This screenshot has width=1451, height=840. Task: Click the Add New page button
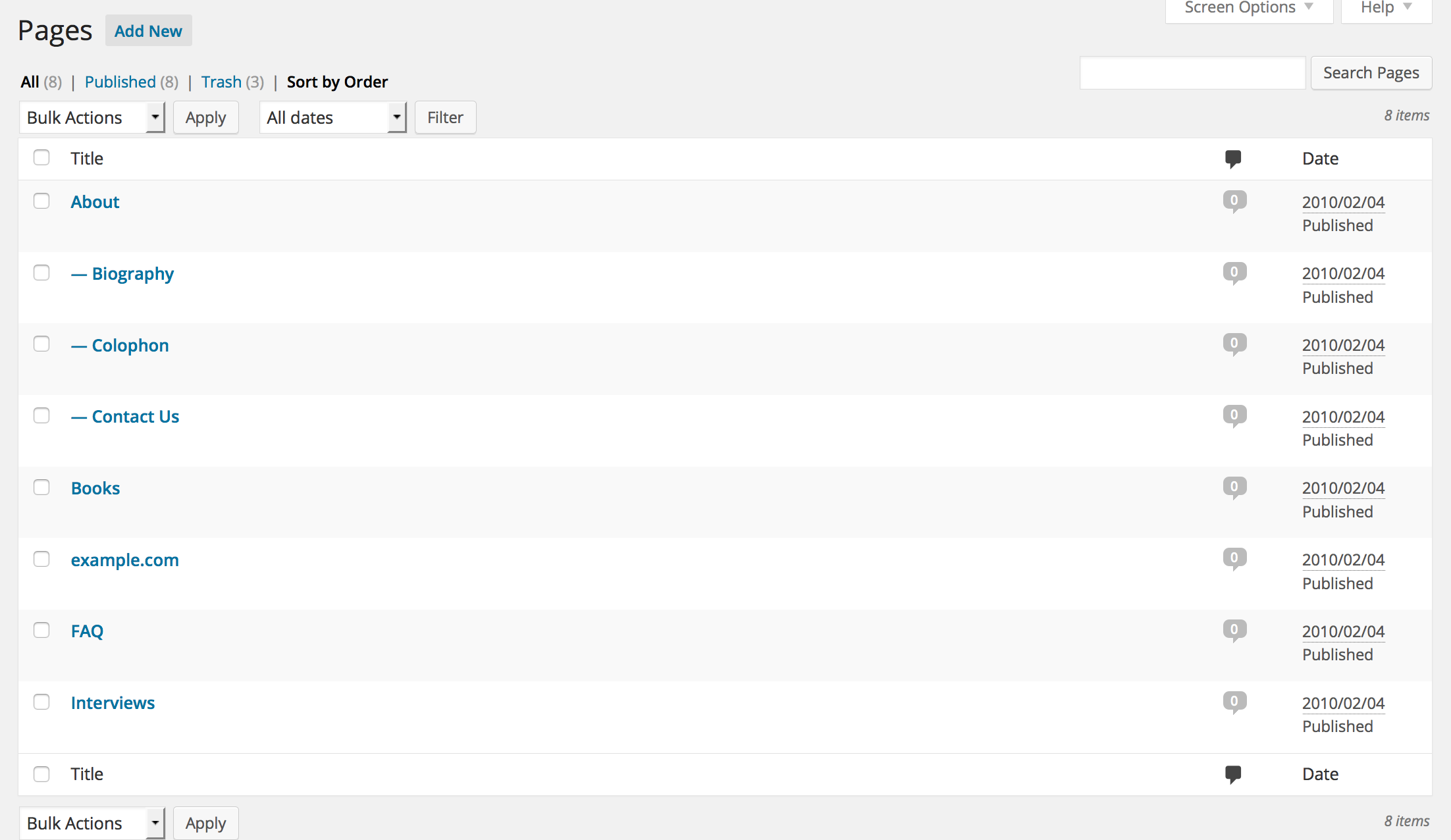pos(148,31)
